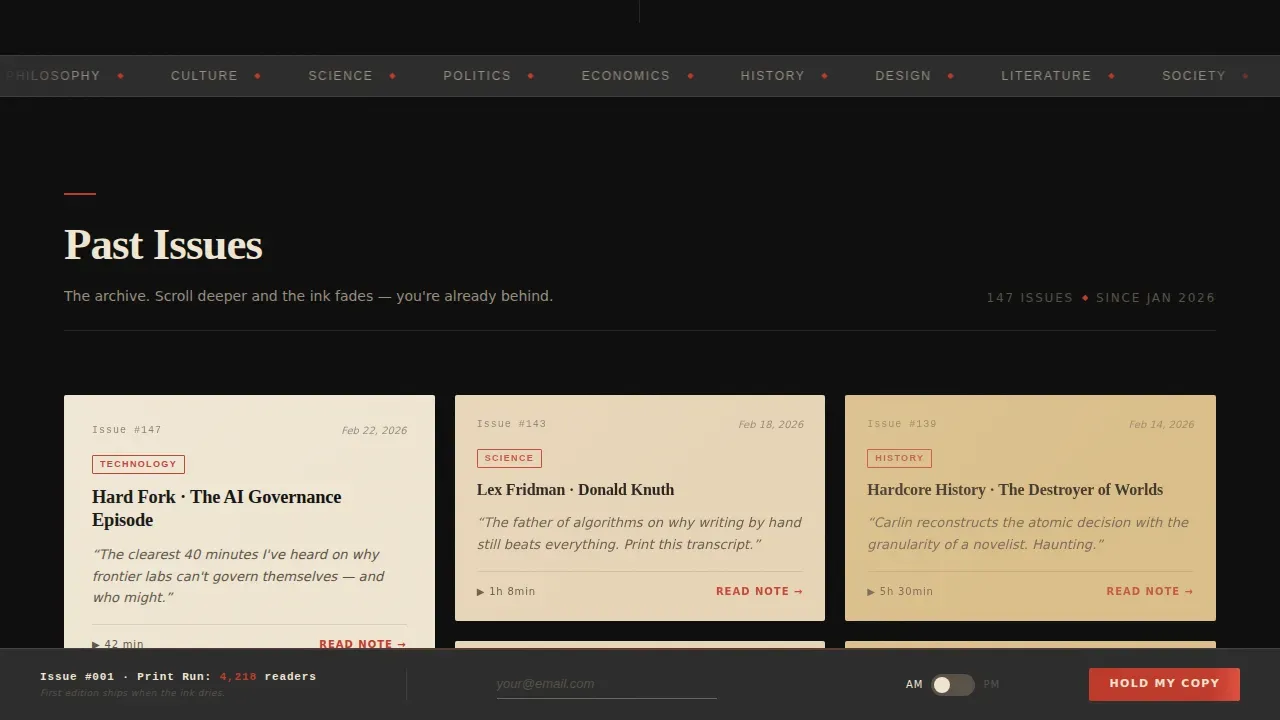Click 'First edition ships when the ink dries'
The image size is (1280, 720).
133,693
